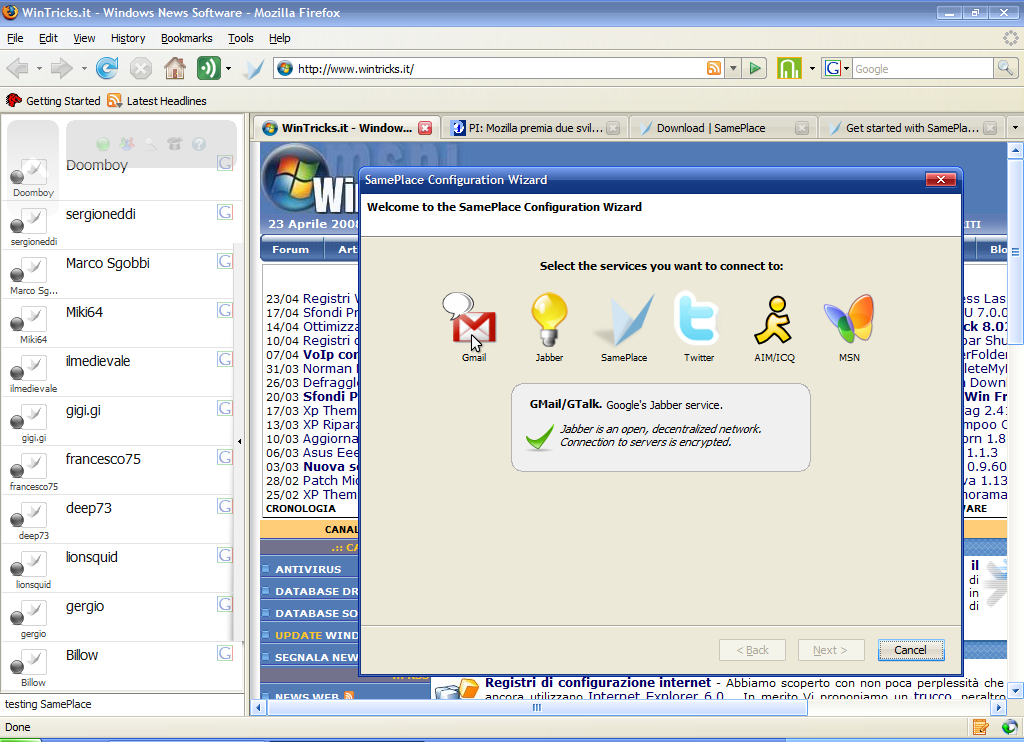1024x742 pixels.
Task: Select contact francesco75 in sidebar
Action: (121, 470)
